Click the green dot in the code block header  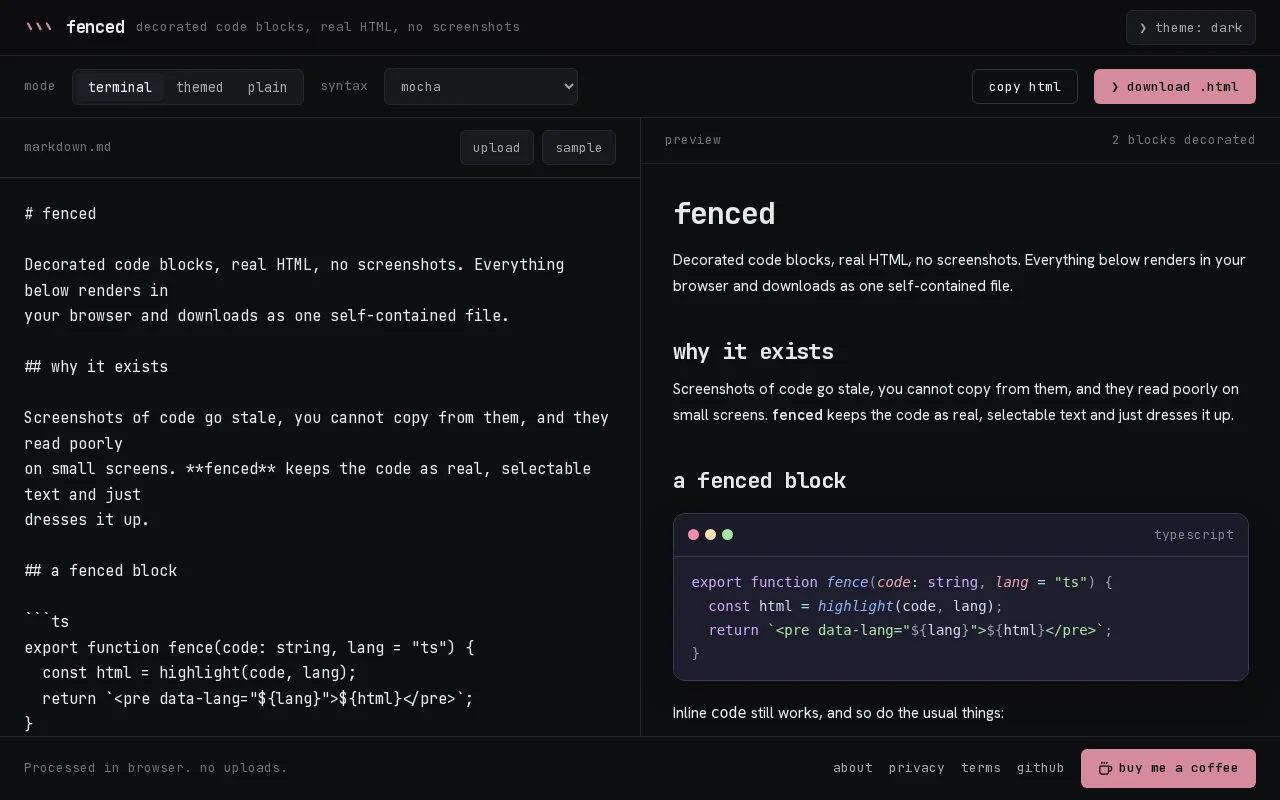(x=727, y=535)
